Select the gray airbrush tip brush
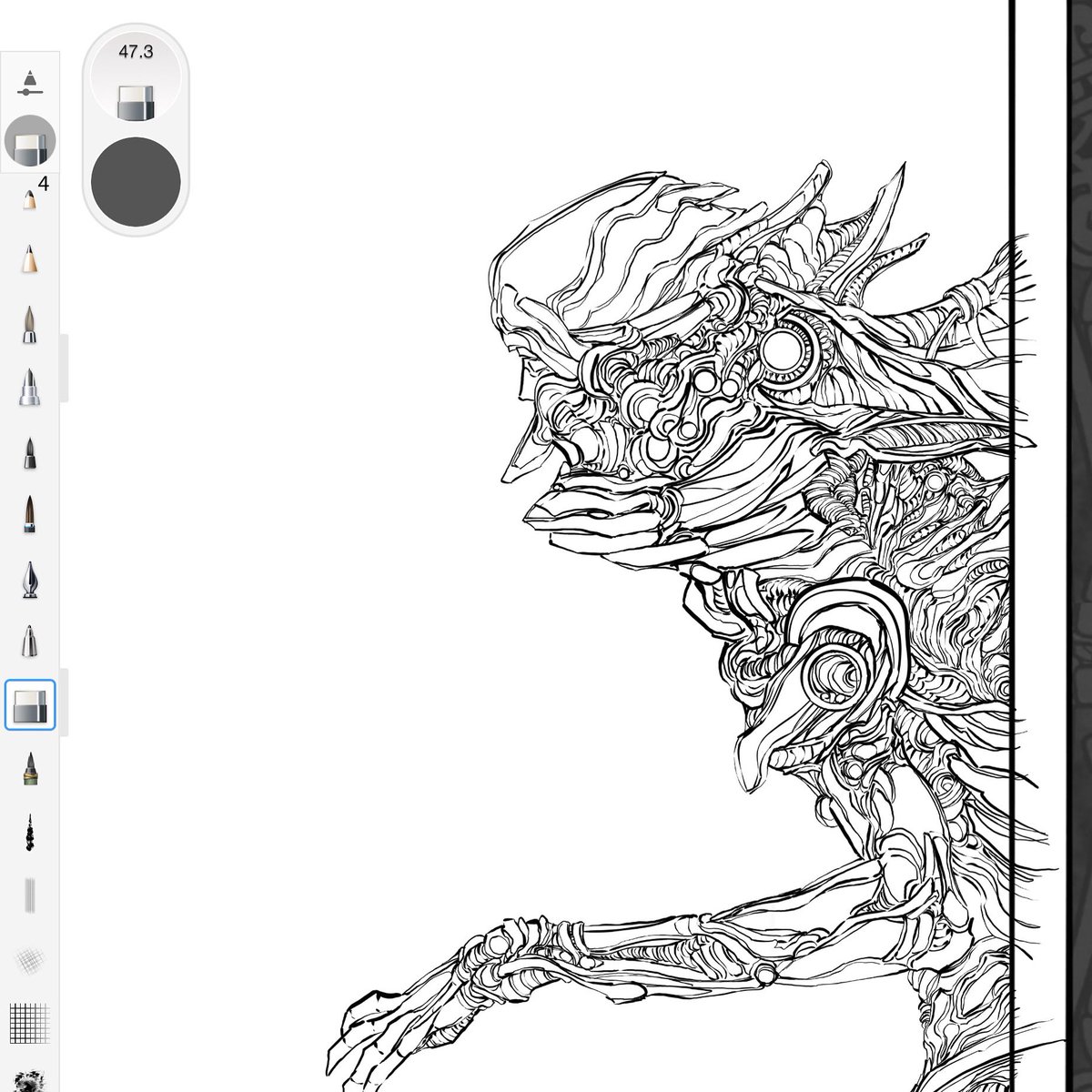 (x=30, y=323)
